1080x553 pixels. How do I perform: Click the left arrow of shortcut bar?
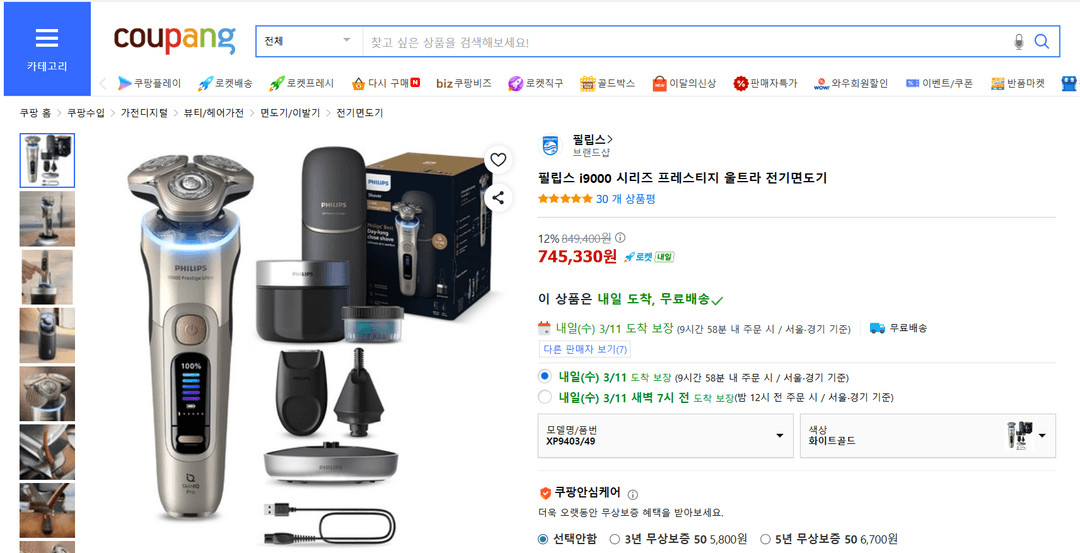coord(103,84)
